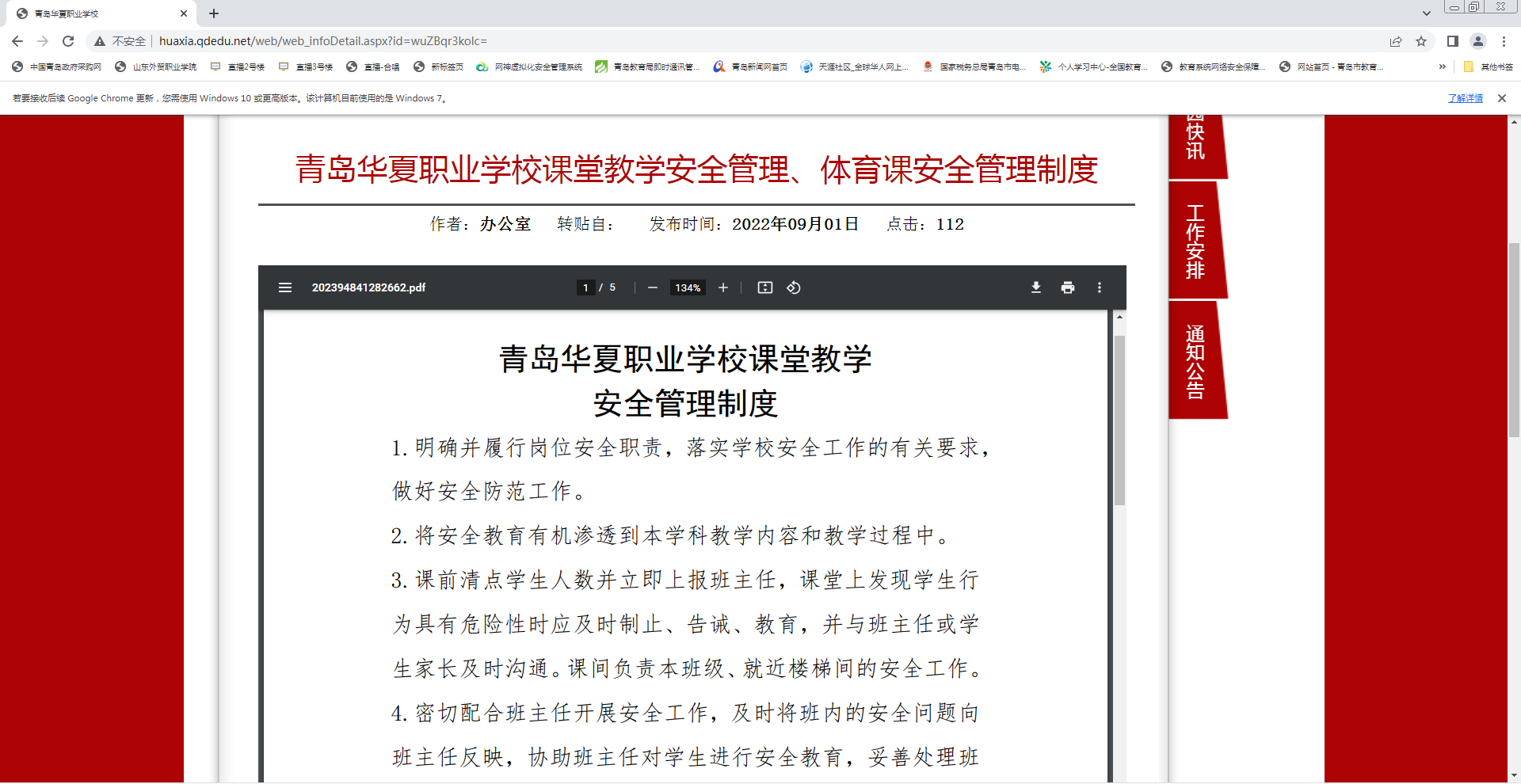The height and width of the screenshot is (784, 1521).
Task: Open the 工作安排 side tab
Action: pyautogui.click(x=1195, y=242)
